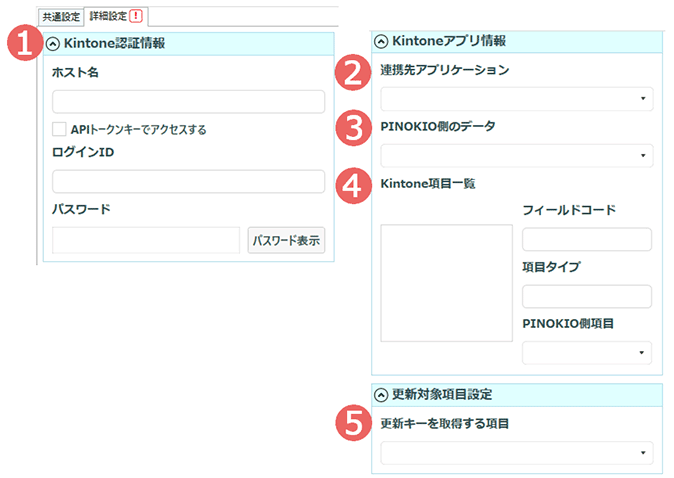Click the red warning icon on 詳細設定 tab
The height and width of the screenshot is (478, 674).
136,16
